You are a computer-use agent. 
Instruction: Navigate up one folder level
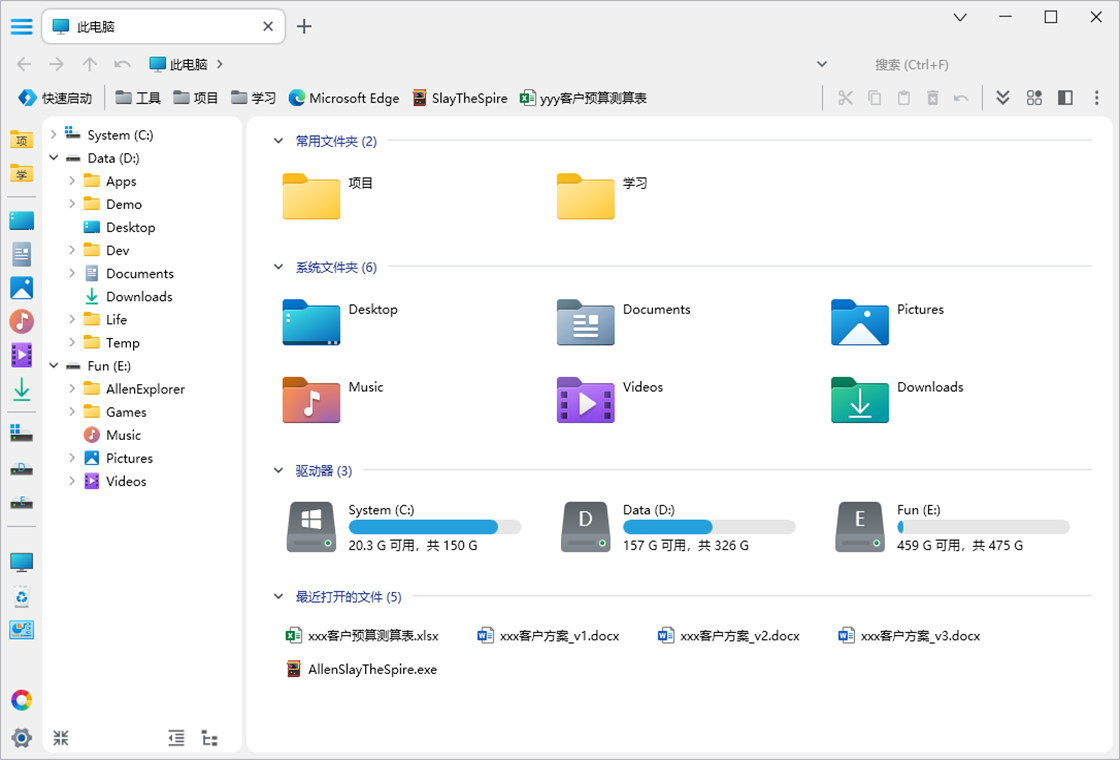(x=89, y=64)
